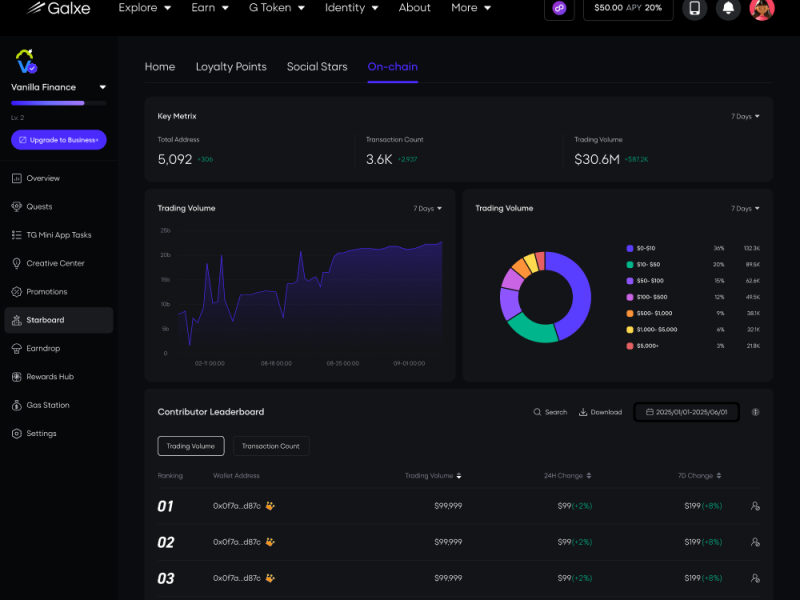Open Rewards Hub in sidebar
Image resolution: width=800 pixels, height=600 pixels.
[x=59, y=377]
